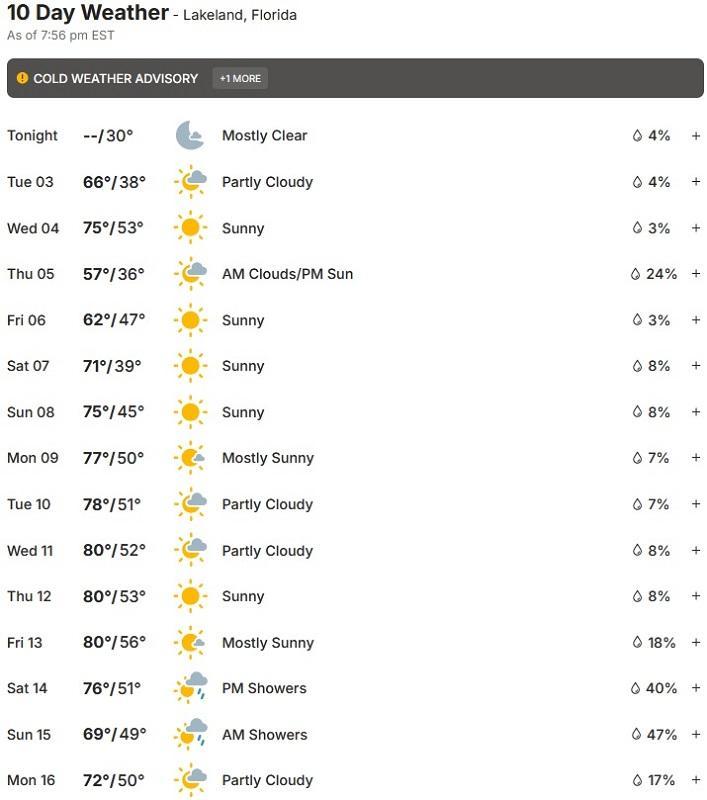
Task: Expand Sat 14 forecast with plus sign
Action: [696, 688]
